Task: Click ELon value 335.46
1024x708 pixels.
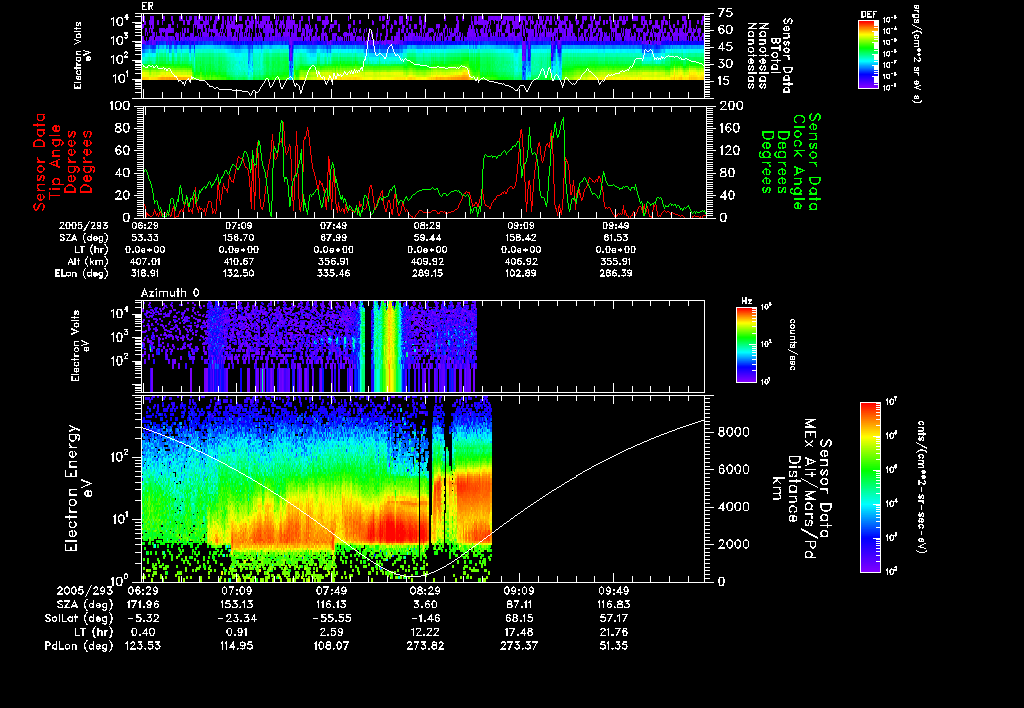Action: pos(334,274)
